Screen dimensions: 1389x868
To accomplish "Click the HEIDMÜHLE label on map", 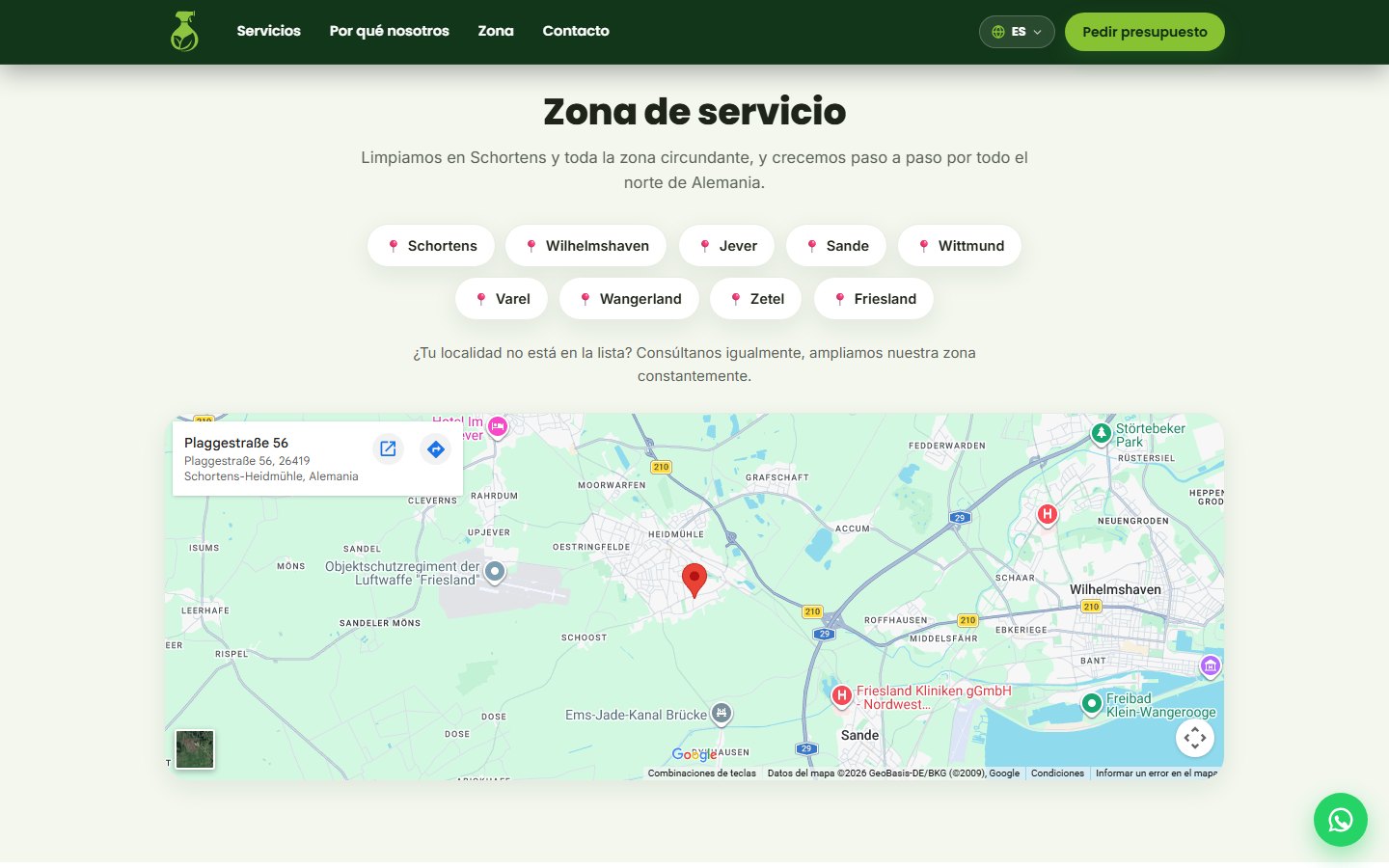I will tap(676, 534).
